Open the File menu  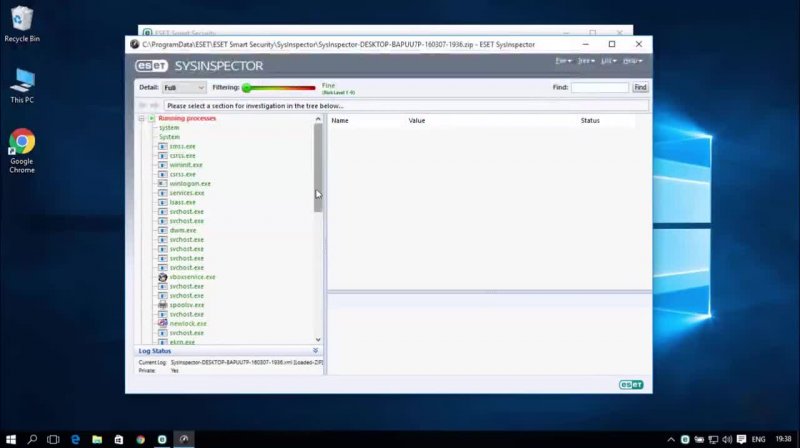pos(563,61)
